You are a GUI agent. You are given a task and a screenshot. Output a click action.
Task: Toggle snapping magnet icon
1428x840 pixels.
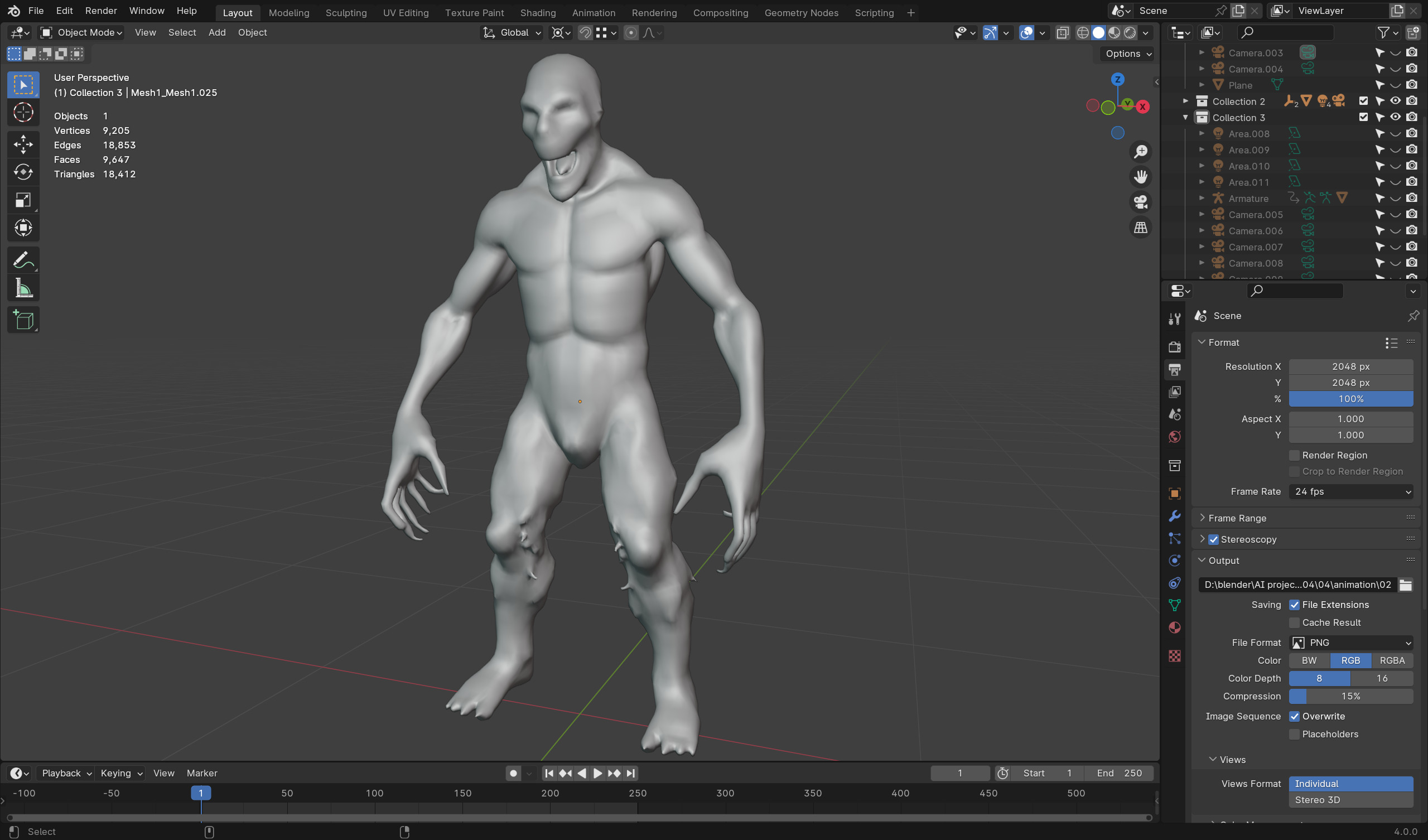(x=585, y=33)
